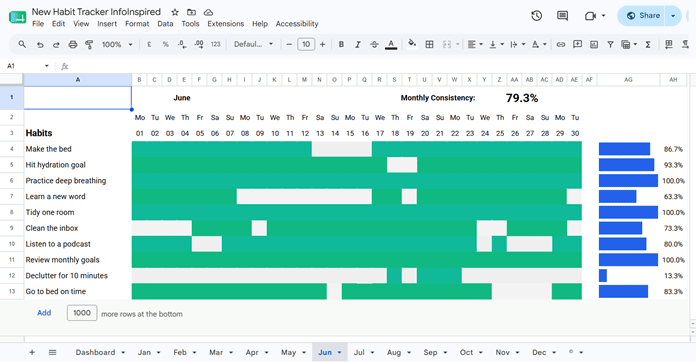Viewport: 696px width, 362px height.
Task: Format as currency pound
Action: click(x=149, y=44)
